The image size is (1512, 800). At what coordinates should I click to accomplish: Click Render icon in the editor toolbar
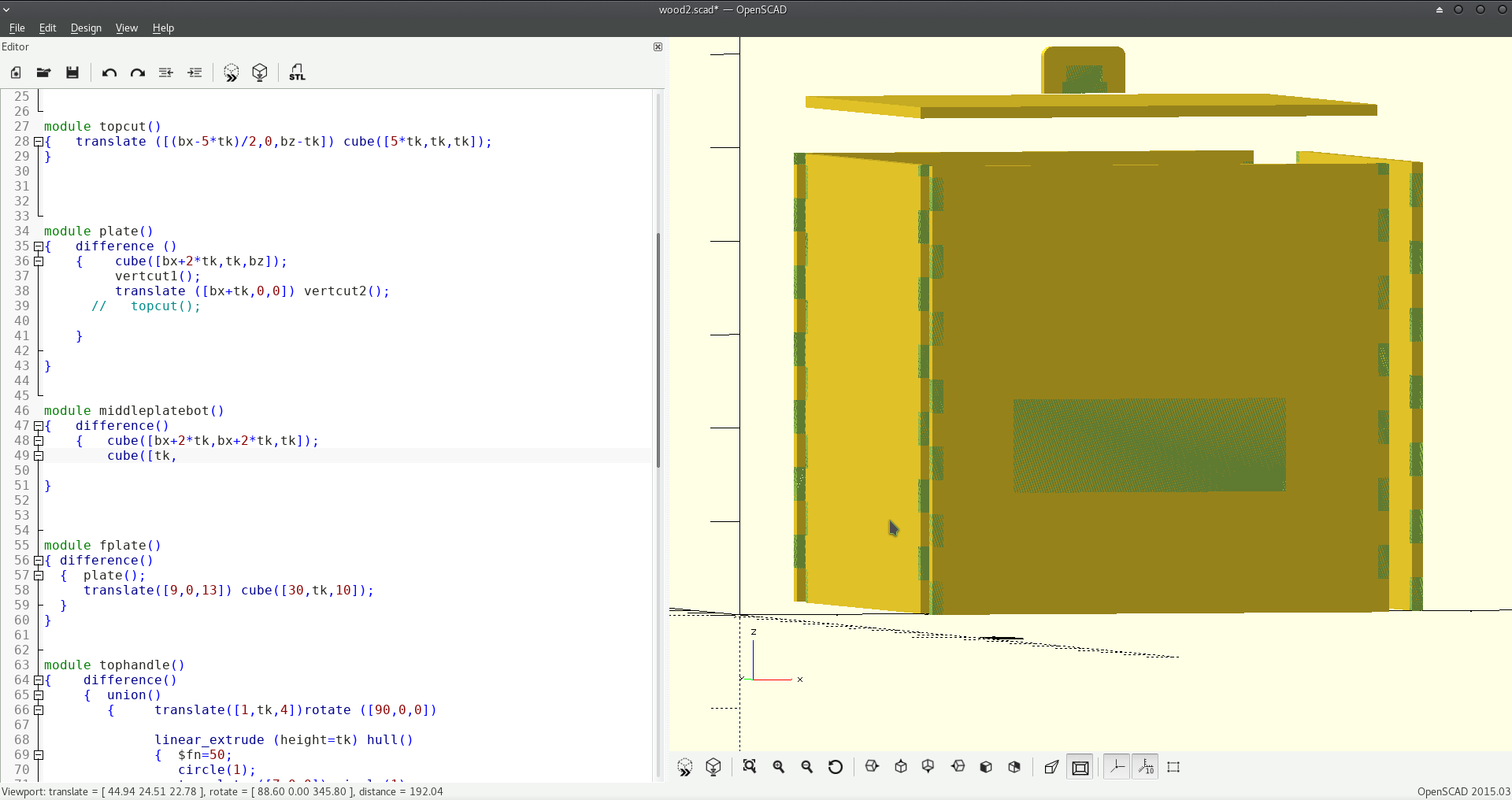click(260, 72)
